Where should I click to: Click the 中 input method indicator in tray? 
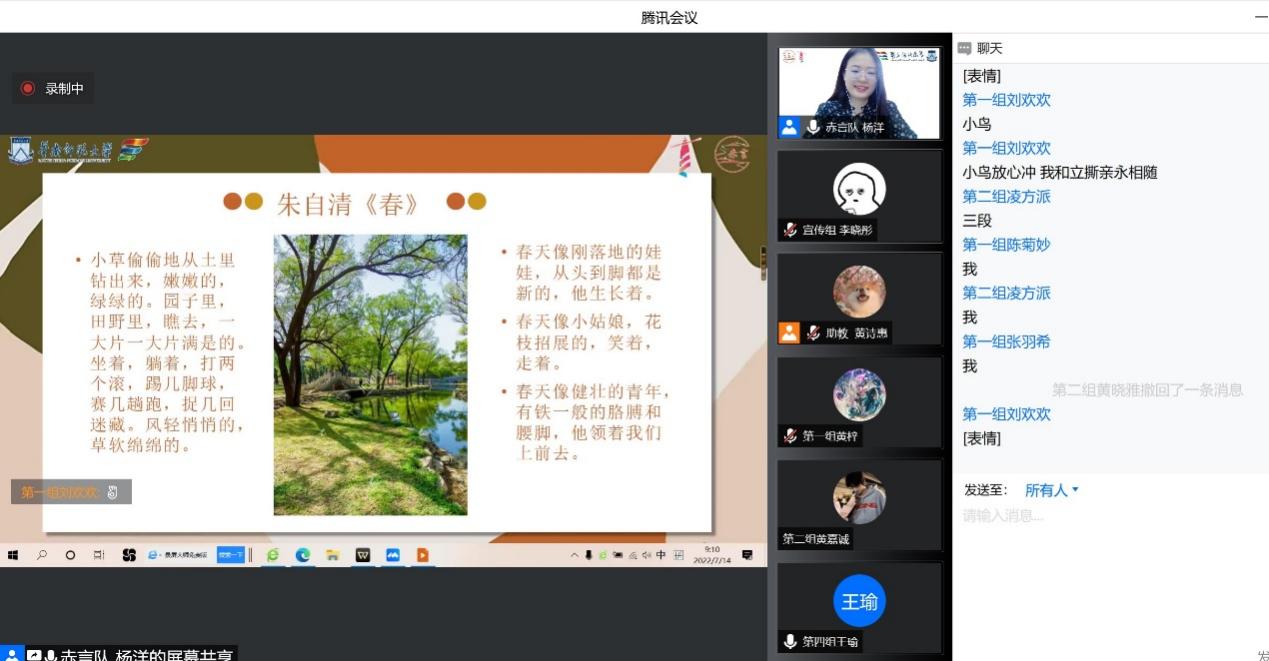click(661, 555)
